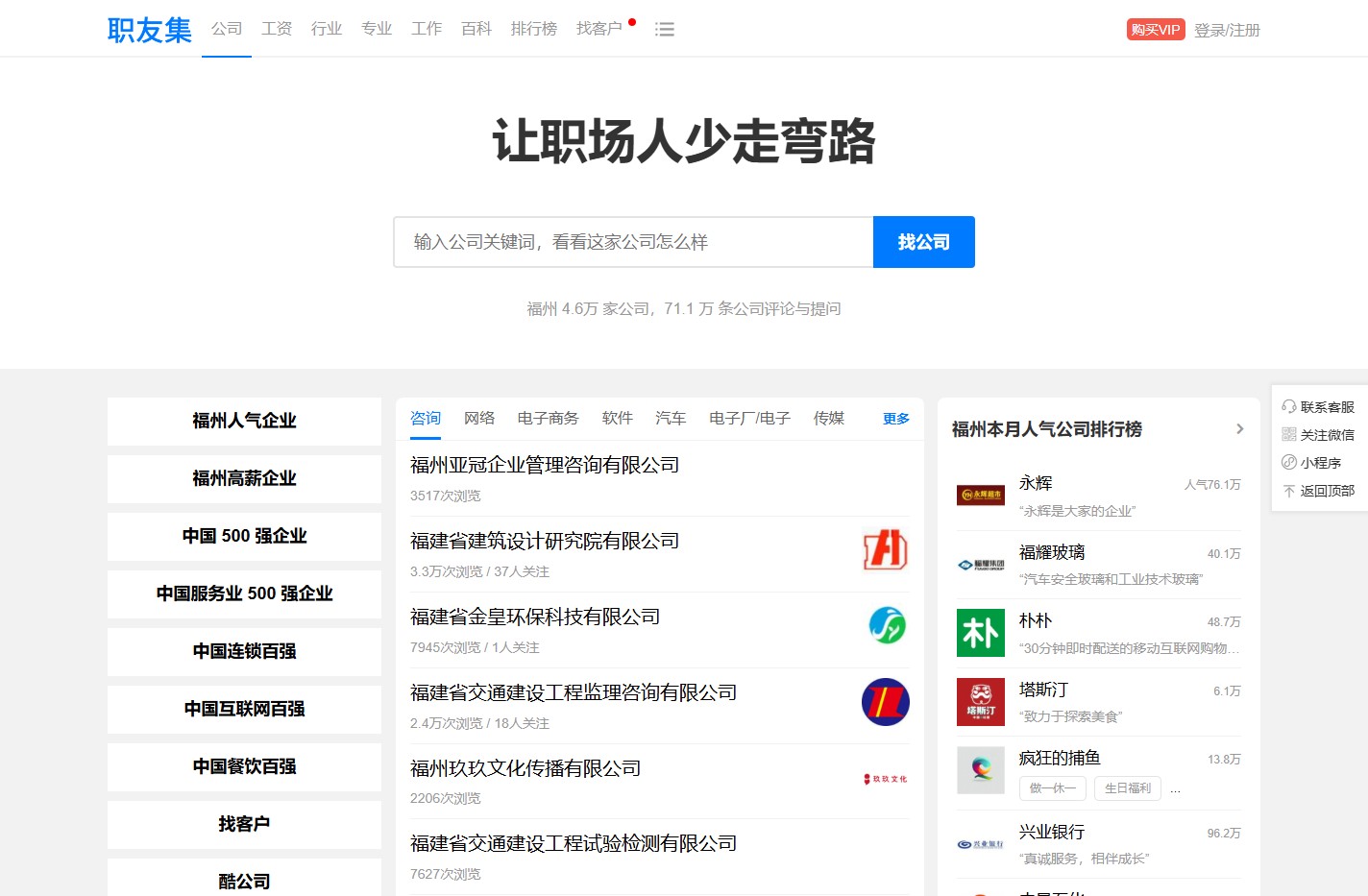Open 酷公司 sidebar button
The height and width of the screenshot is (896, 1368).
coord(244,880)
